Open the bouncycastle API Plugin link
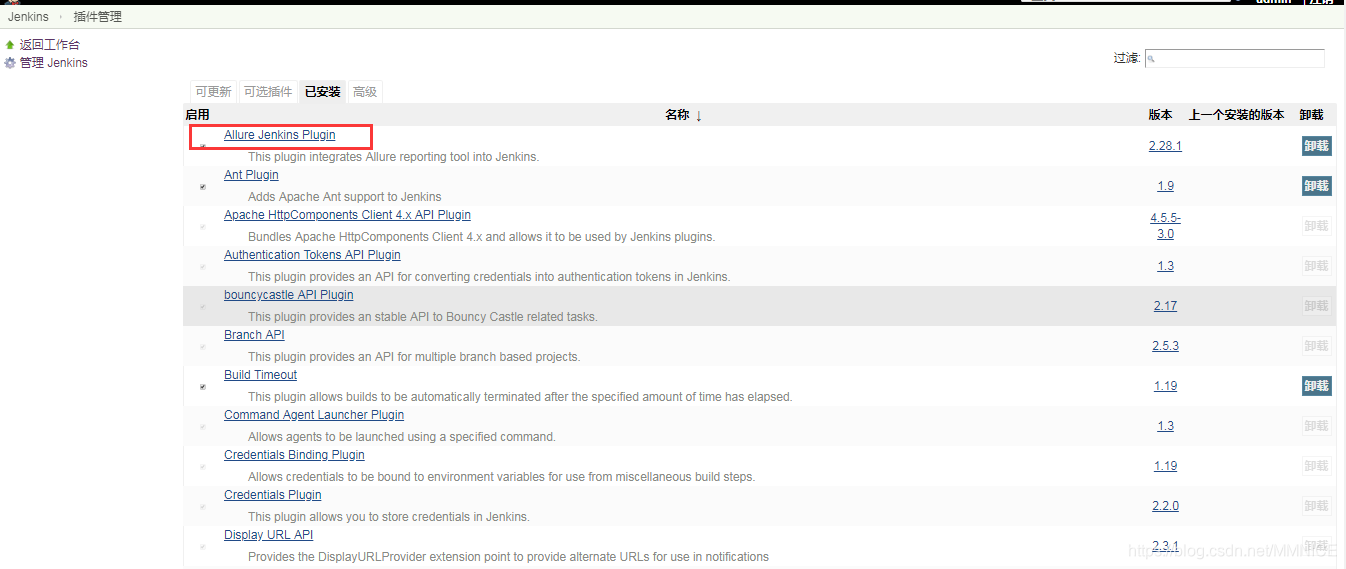 coord(289,295)
